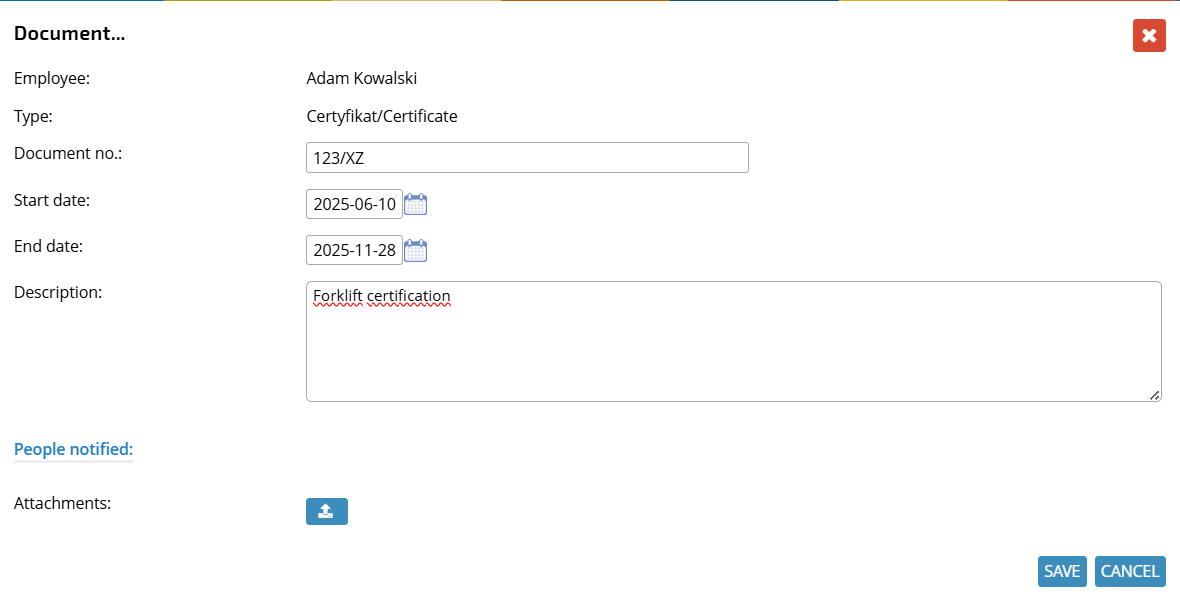The height and width of the screenshot is (597, 1180).
Task: Upload an attachment file
Action: (327, 511)
